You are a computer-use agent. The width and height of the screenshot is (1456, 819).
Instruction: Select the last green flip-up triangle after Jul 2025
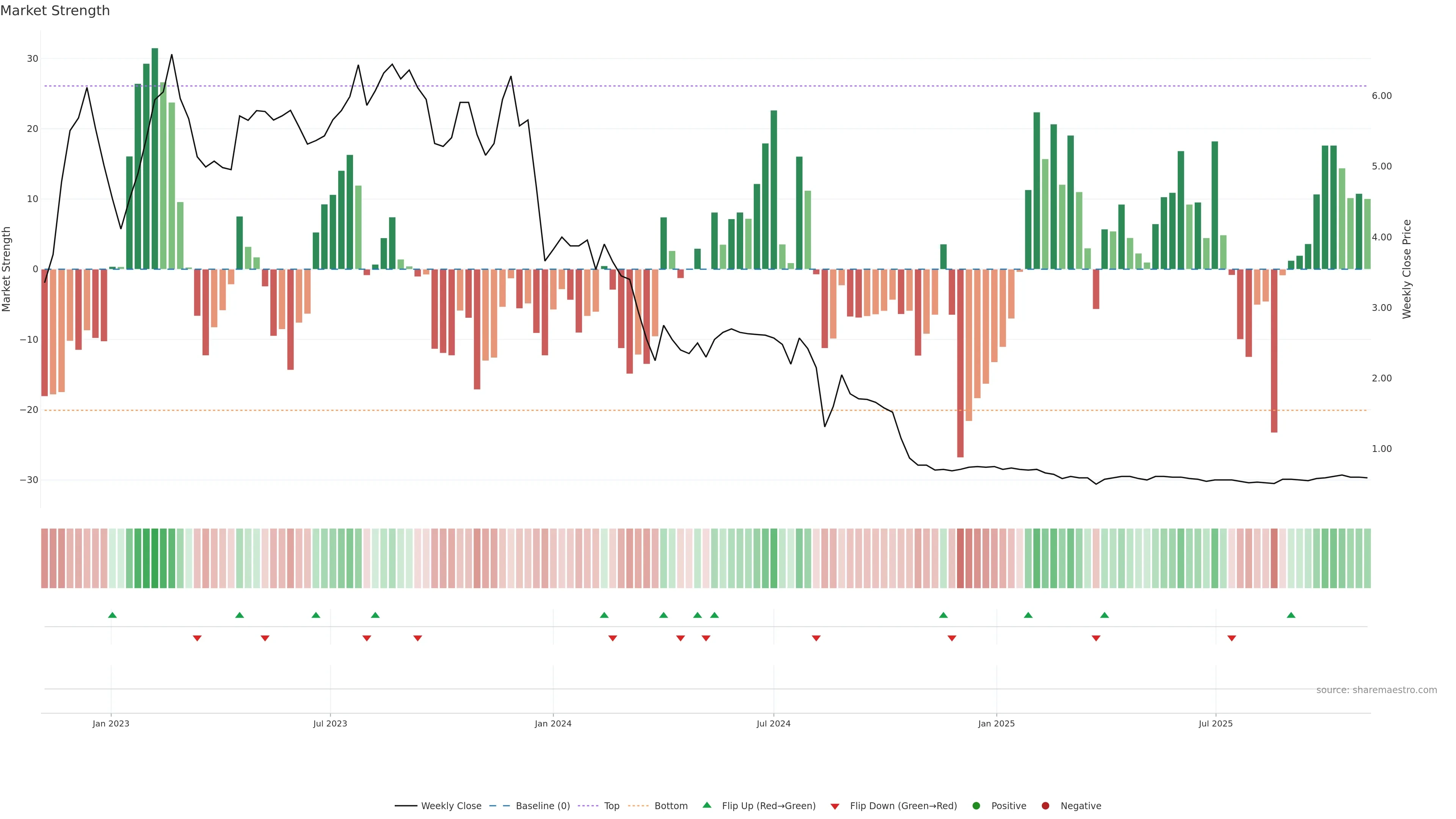[1291, 615]
